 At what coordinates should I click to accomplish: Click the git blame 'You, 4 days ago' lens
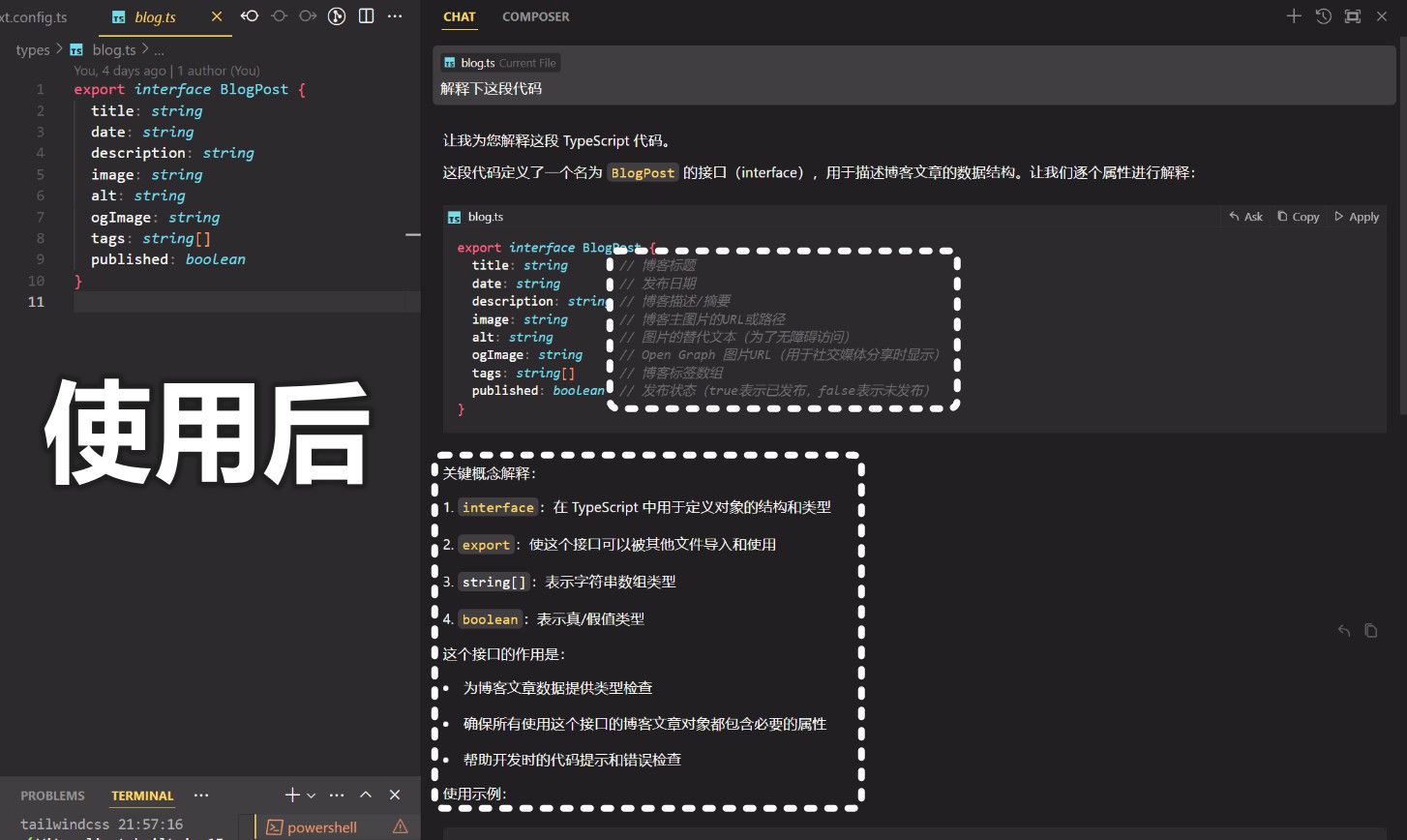pyautogui.click(x=167, y=71)
